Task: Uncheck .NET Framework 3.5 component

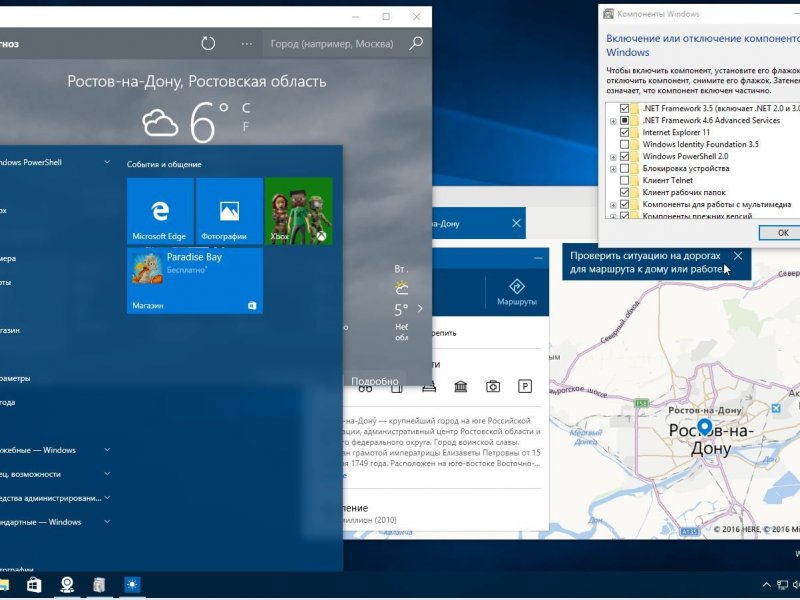Action: pyautogui.click(x=624, y=108)
